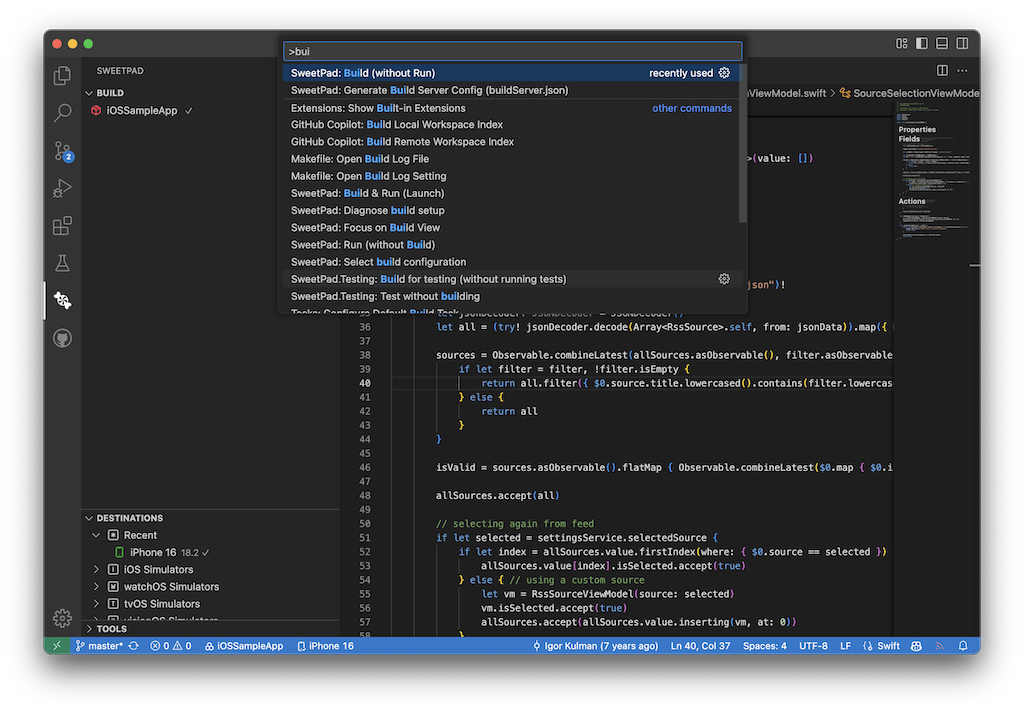Select SweetPad: Diagnose build setup from the palette

pyautogui.click(x=400, y=210)
